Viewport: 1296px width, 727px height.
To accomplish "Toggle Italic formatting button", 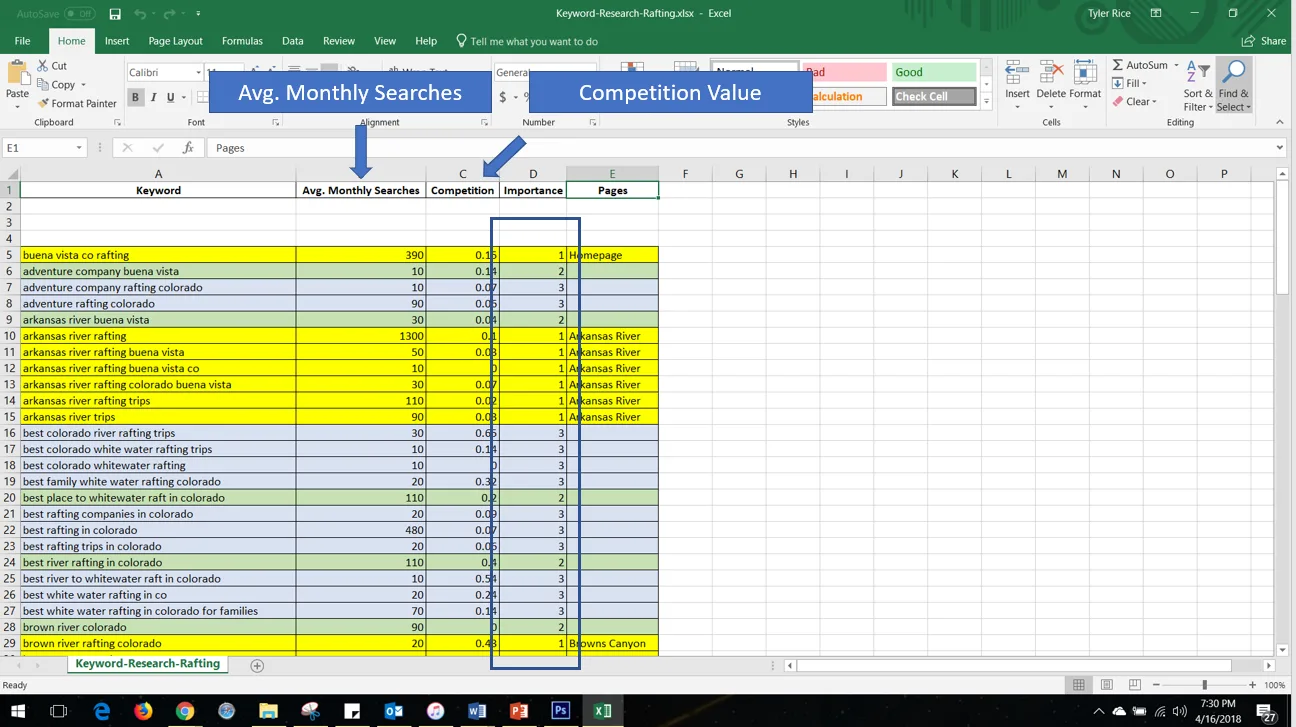I will pos(153,97).
